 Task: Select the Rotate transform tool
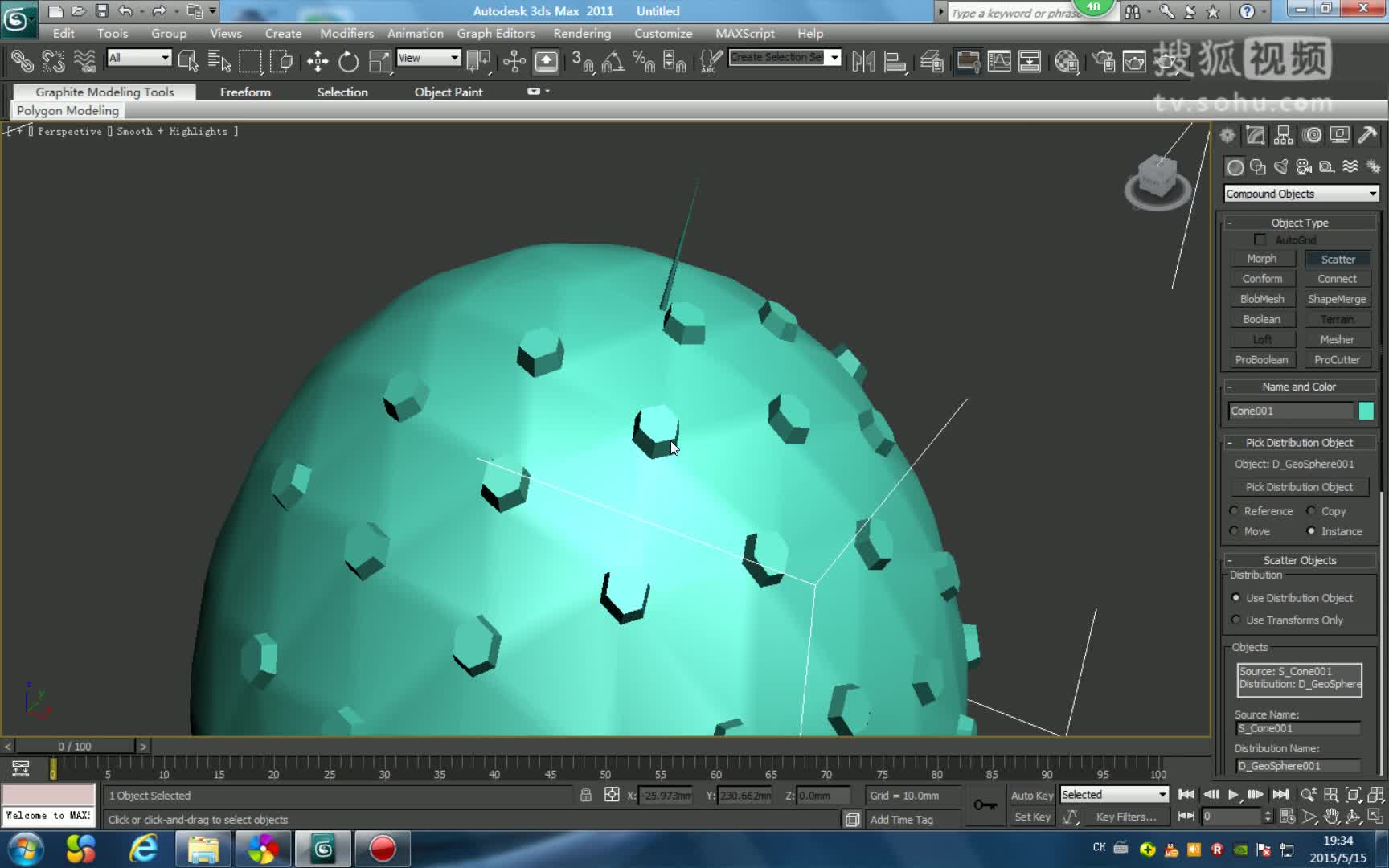[348, 62]
